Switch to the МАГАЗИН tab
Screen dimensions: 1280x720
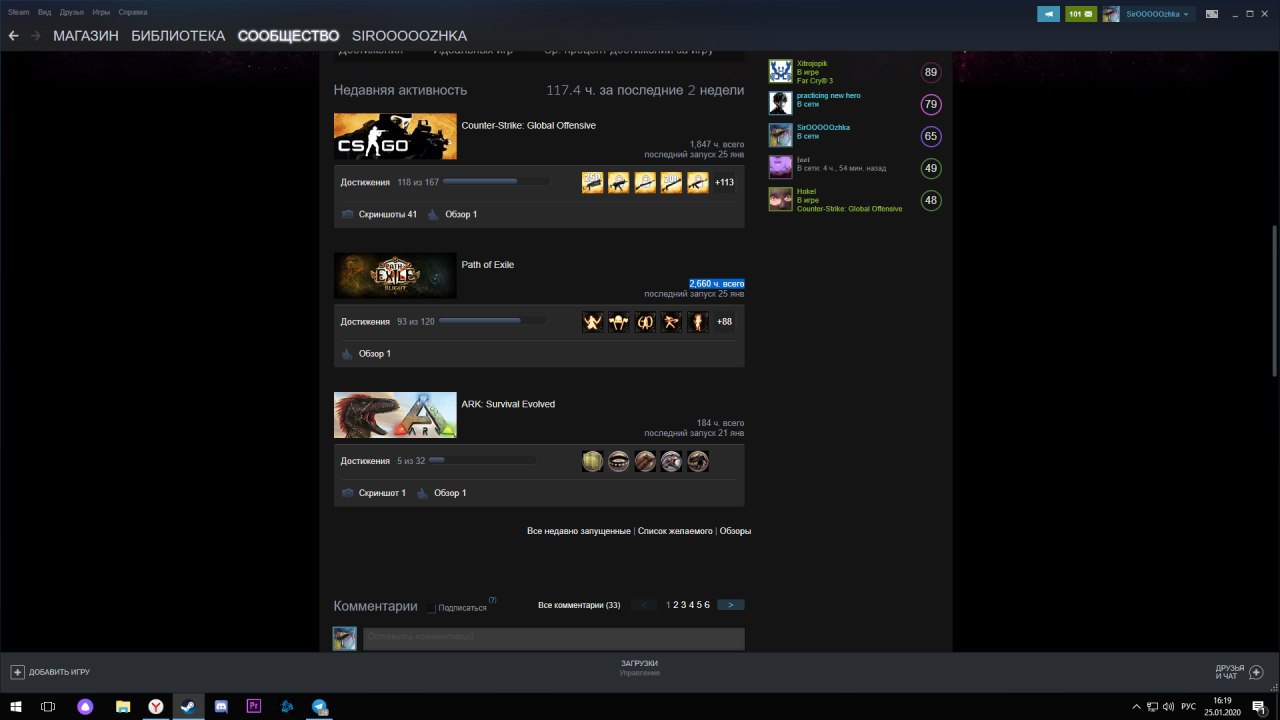(86, 35)
